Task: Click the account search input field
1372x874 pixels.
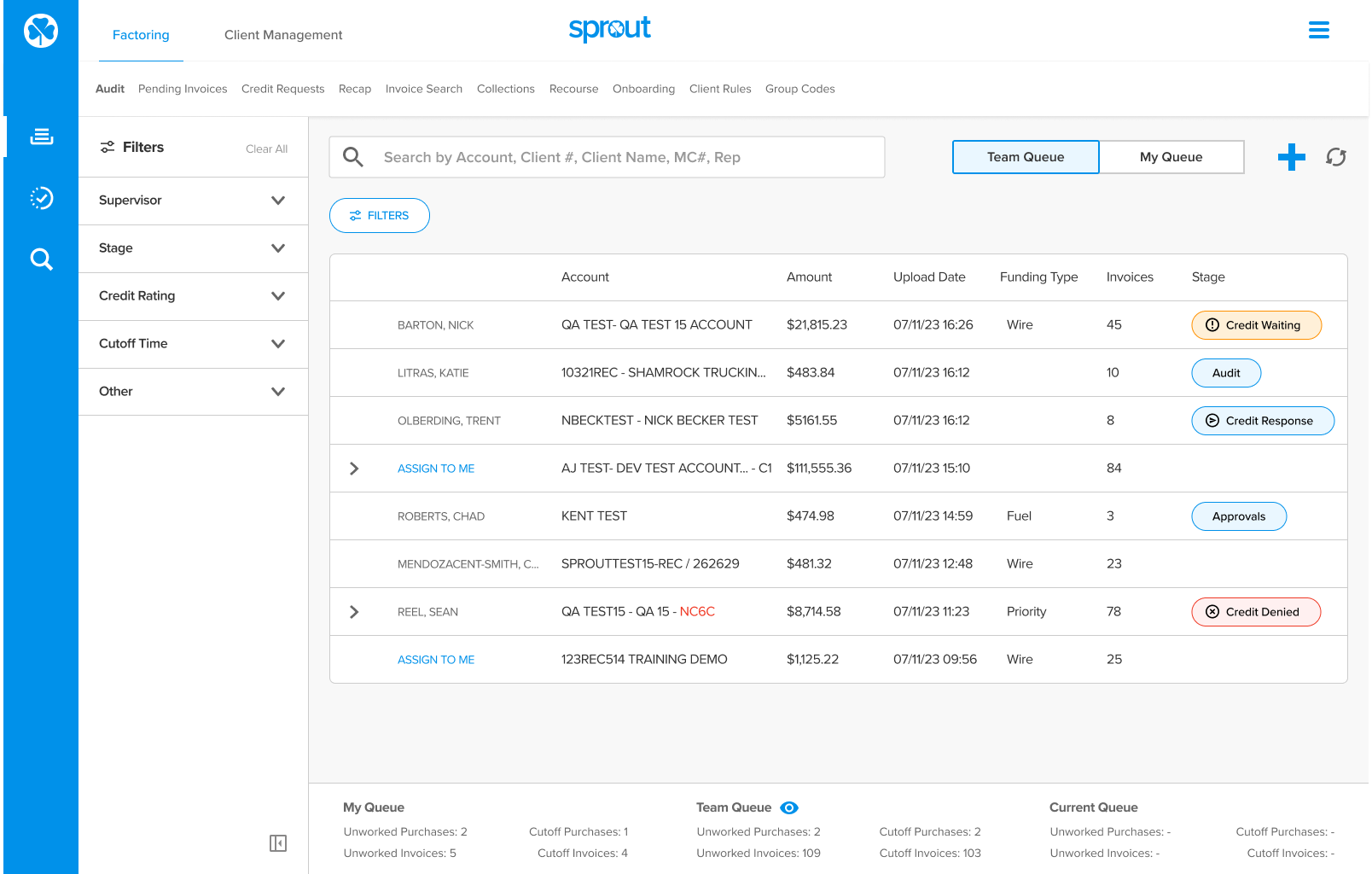Action: click(607, 157)
